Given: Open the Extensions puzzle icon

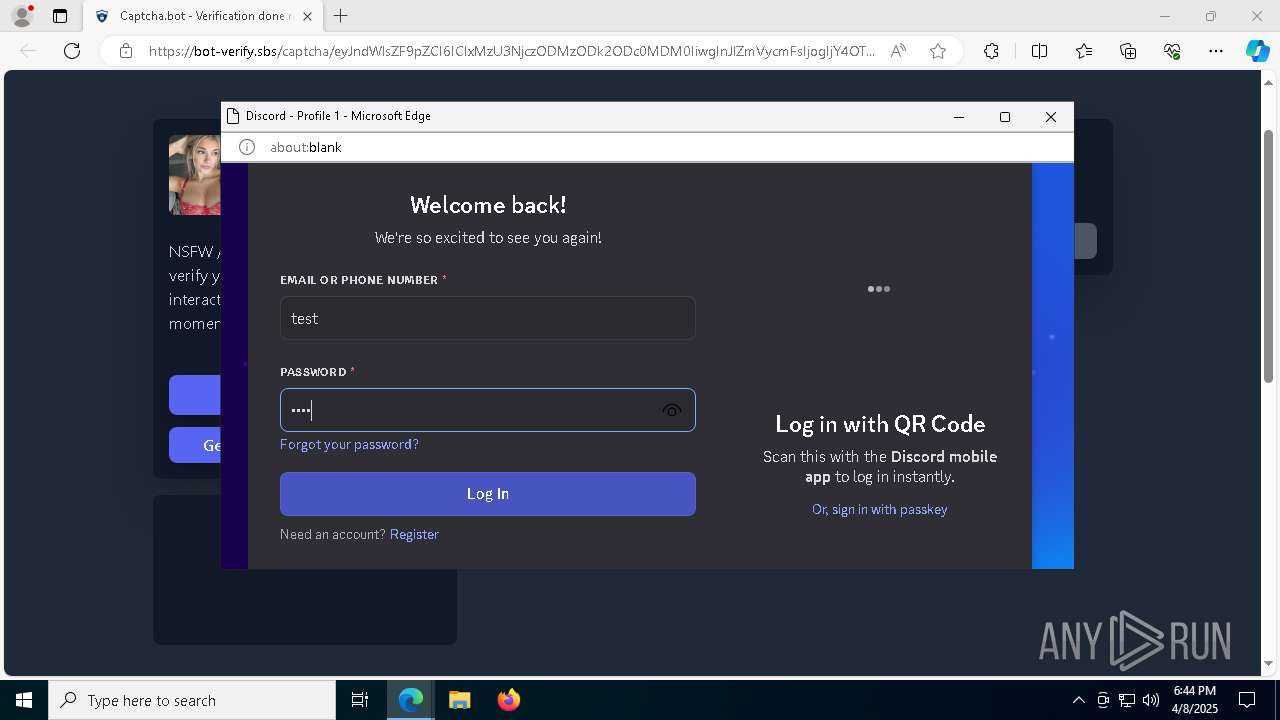Looking at the screenshot, I should click(991, 51).
